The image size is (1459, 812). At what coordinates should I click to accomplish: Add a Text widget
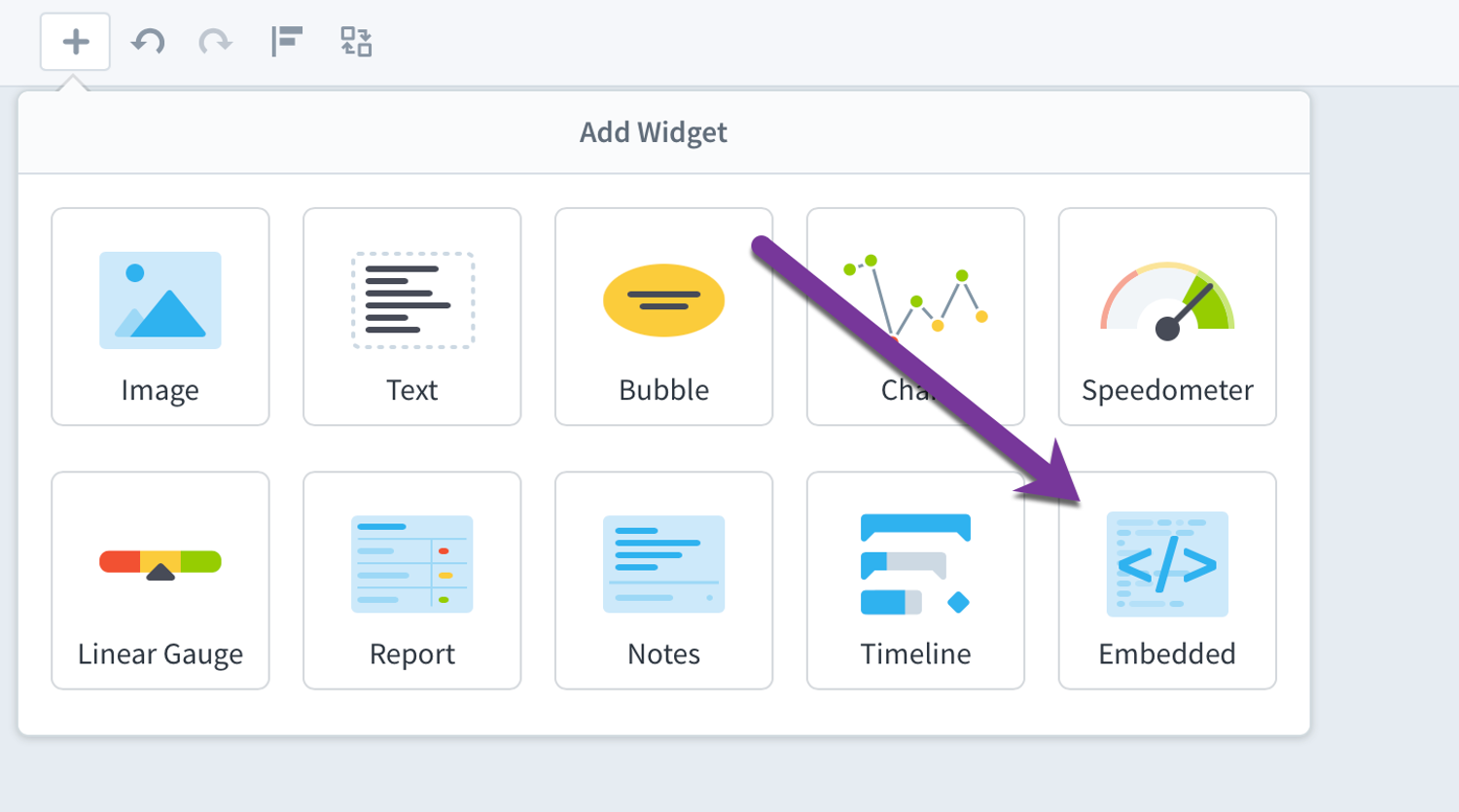pos(412,316)
